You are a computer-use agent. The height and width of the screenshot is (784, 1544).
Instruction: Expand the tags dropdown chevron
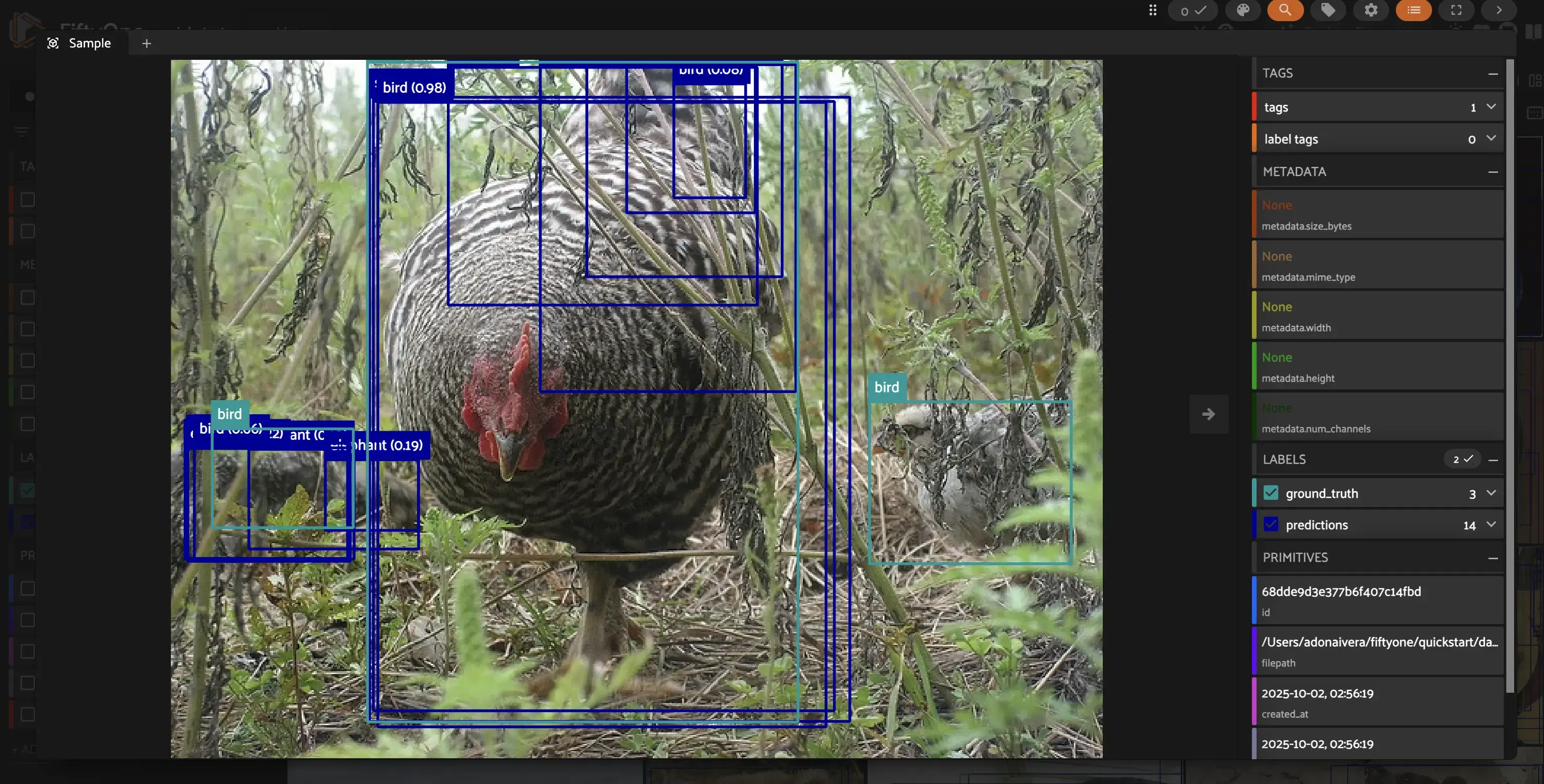click(1491, 107)
